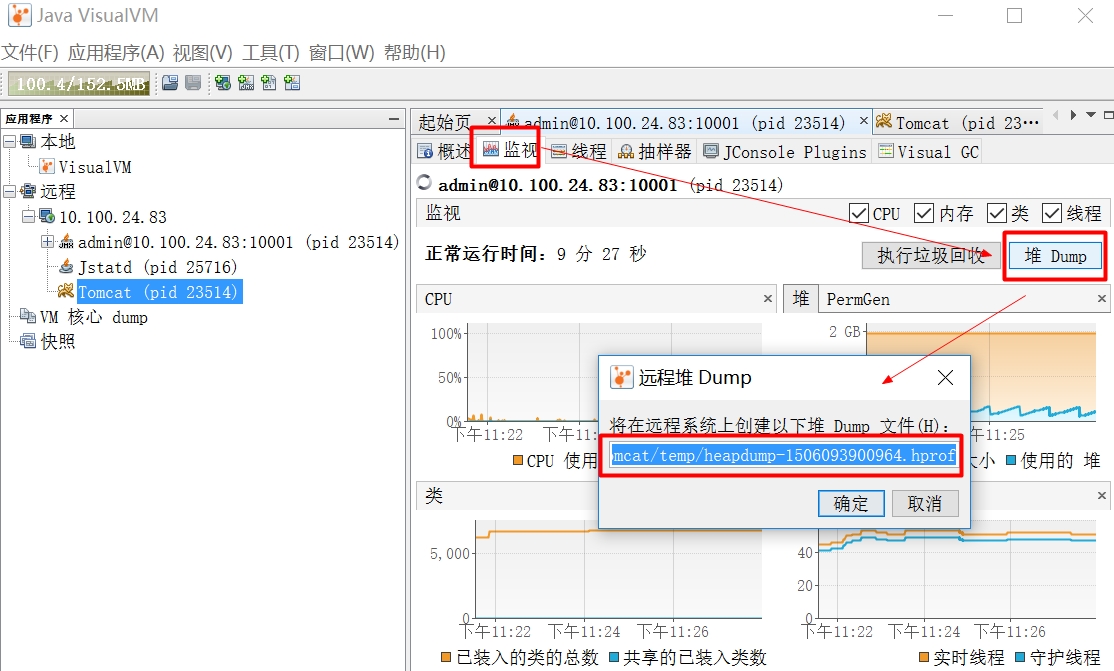Click the greyed-out Save toolbar icon
The width and height of the screenshot is (1114, 671).
pyautogui.click(x=193, y=83)
